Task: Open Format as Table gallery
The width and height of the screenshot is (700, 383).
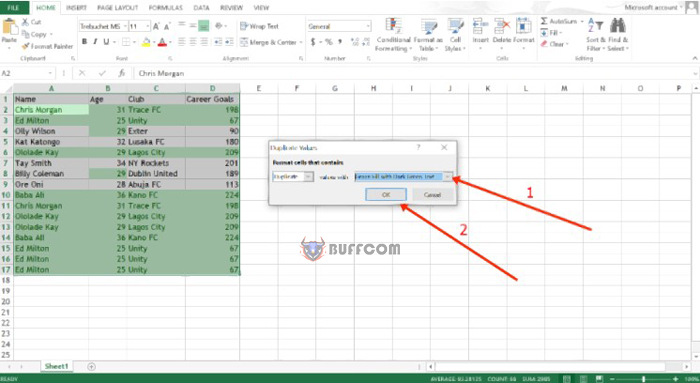Action: tap(428, 35)
